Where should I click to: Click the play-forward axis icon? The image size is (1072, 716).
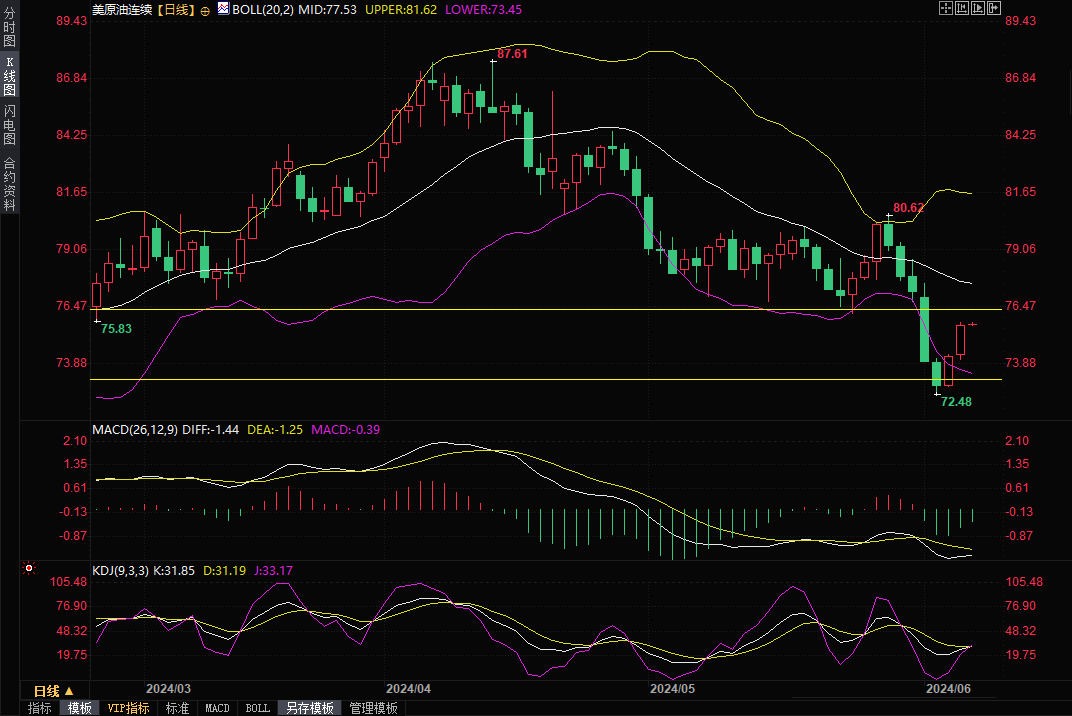pyautogui.click(x=980, y=9)
